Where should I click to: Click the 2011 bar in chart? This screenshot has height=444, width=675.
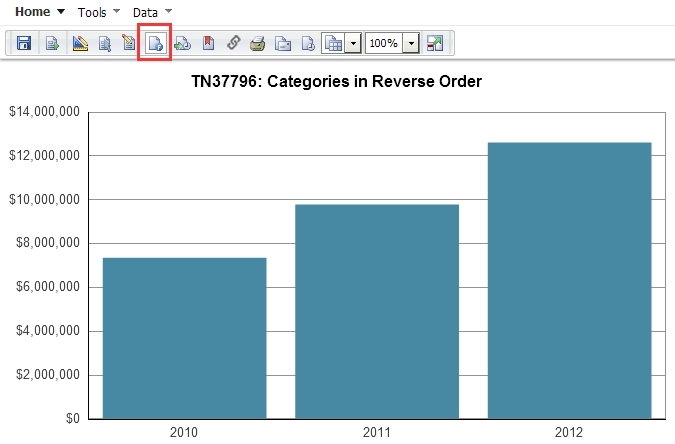(377, 311)
